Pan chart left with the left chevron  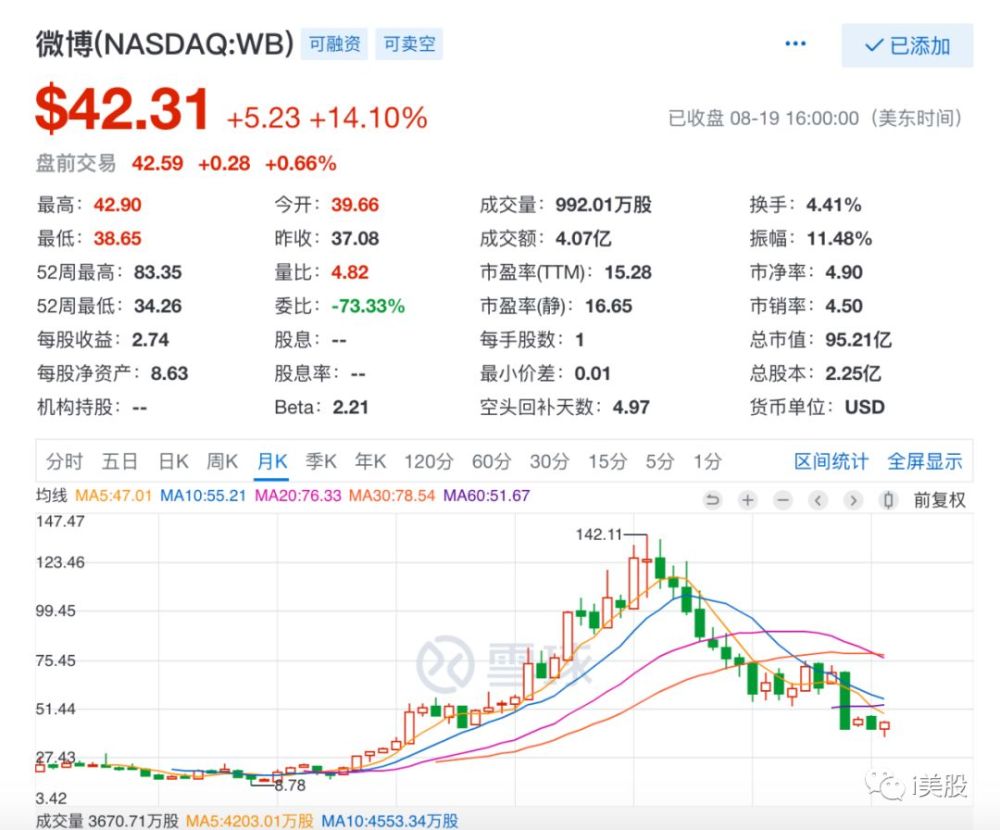pos(818,500)
